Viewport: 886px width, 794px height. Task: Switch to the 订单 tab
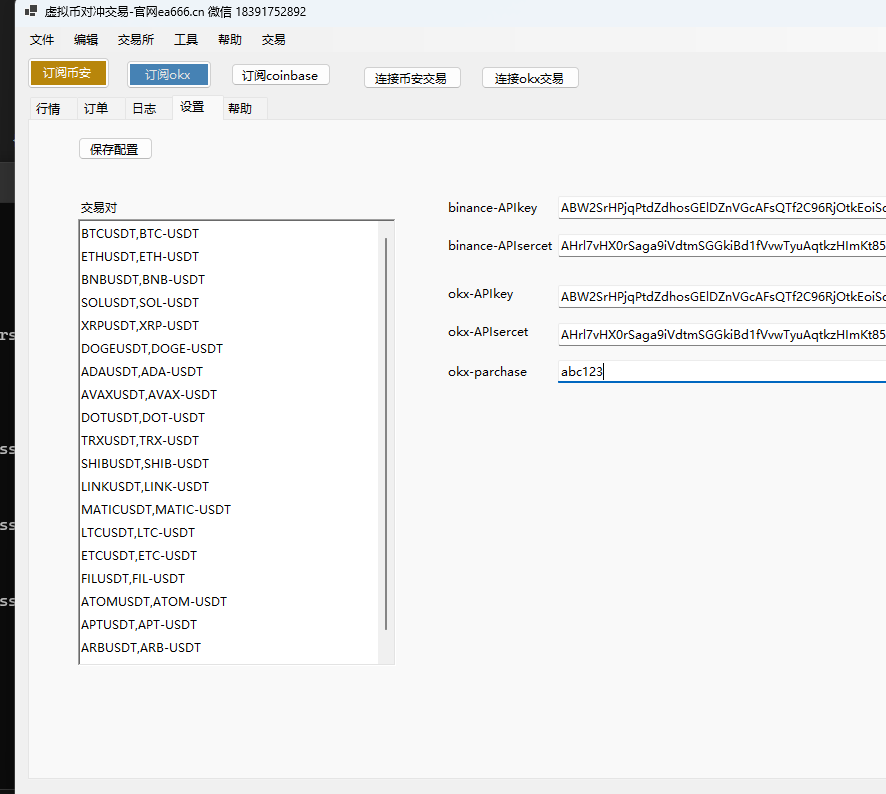[x=97, y=109]
